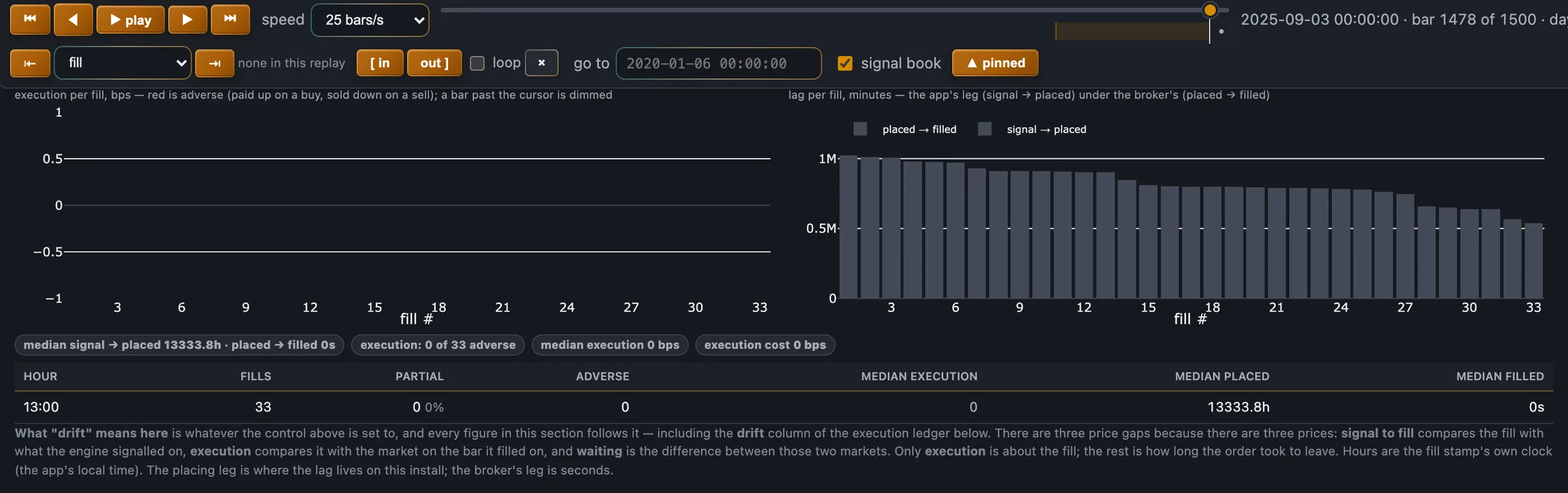
Task: Select median signal → placed 13333.8h chip
Action: coord(180,345)
